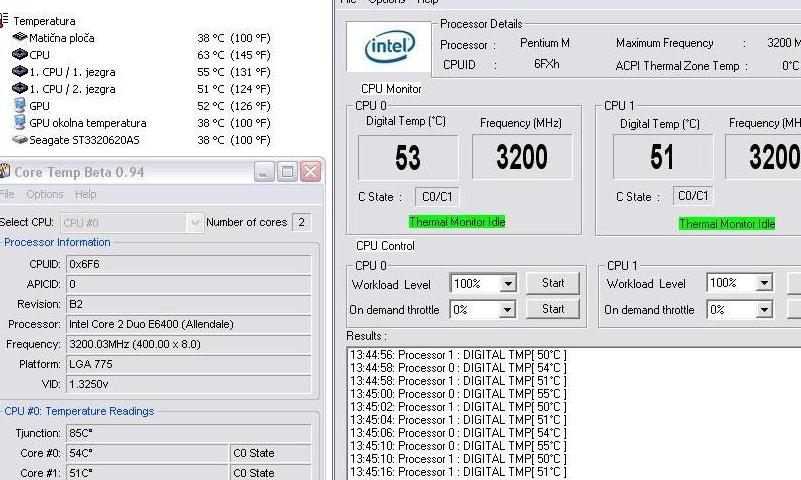Expand CPU 1 On demand throttle dropdown

coord(764,310)
